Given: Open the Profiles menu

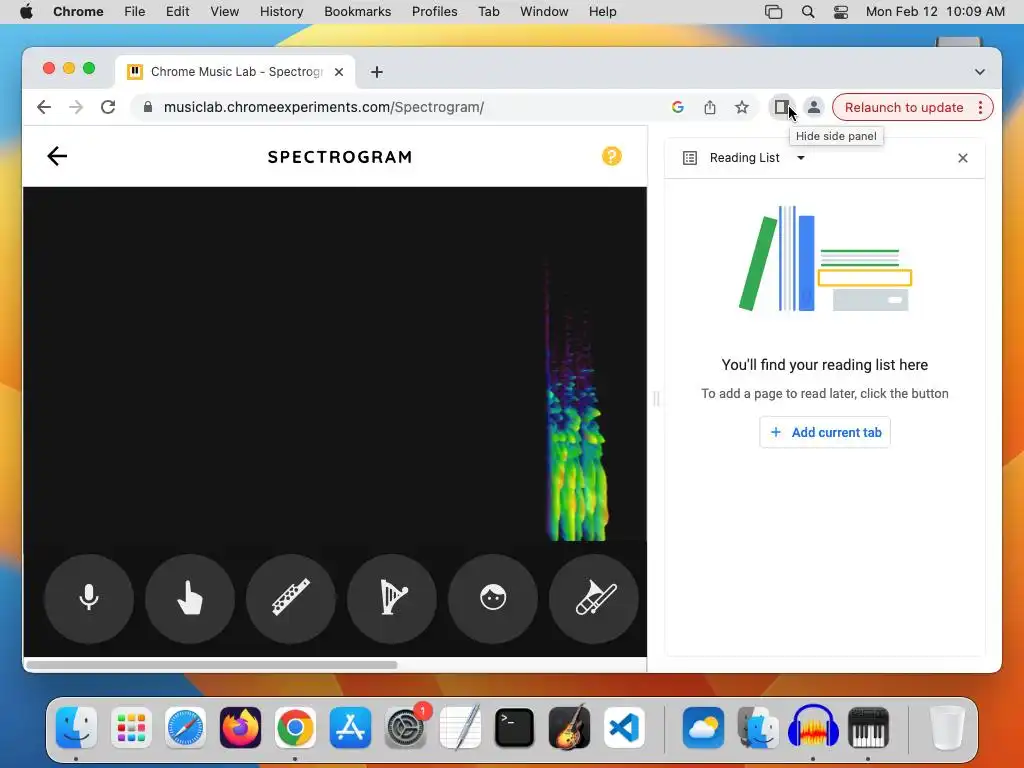Looking at the screenshot, I should [434, 12].
